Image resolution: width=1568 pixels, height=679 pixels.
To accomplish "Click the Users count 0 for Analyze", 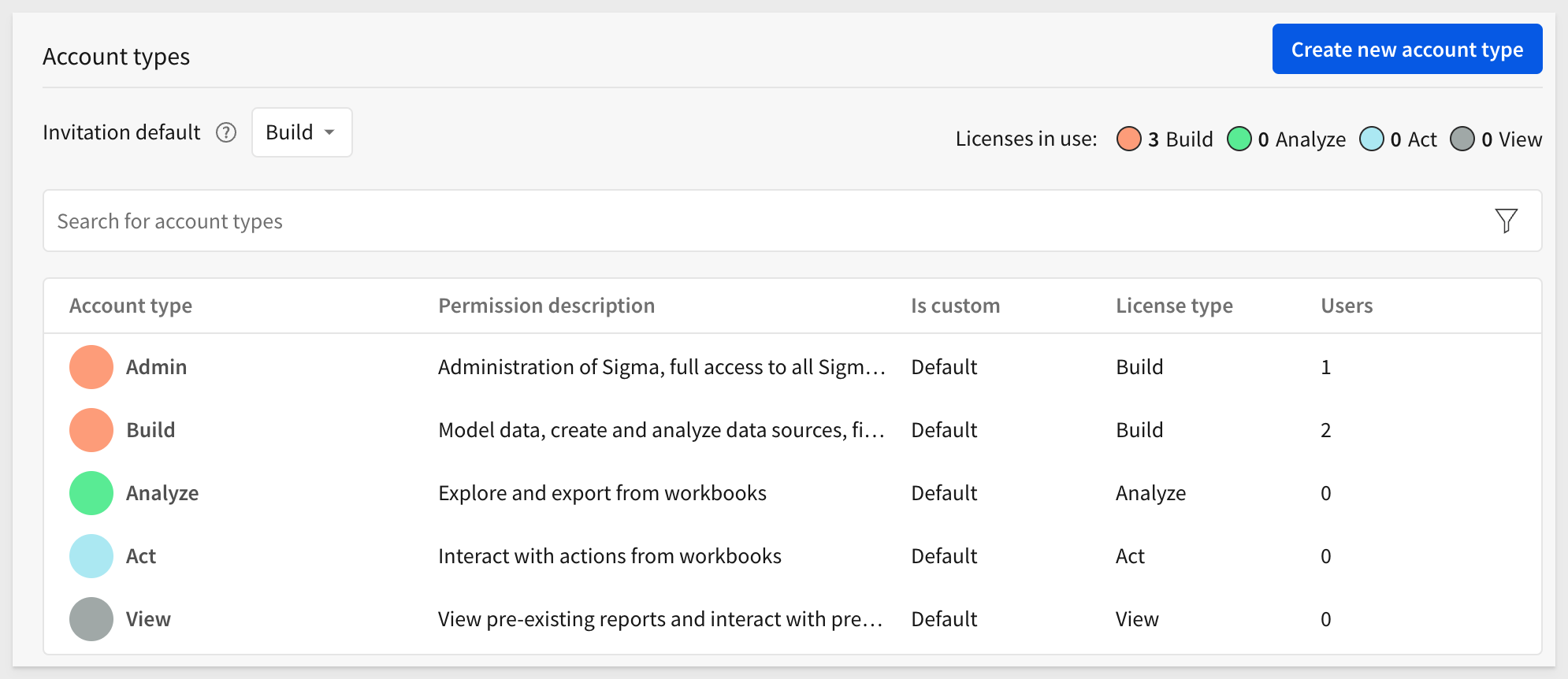I will pos(1326,493).
